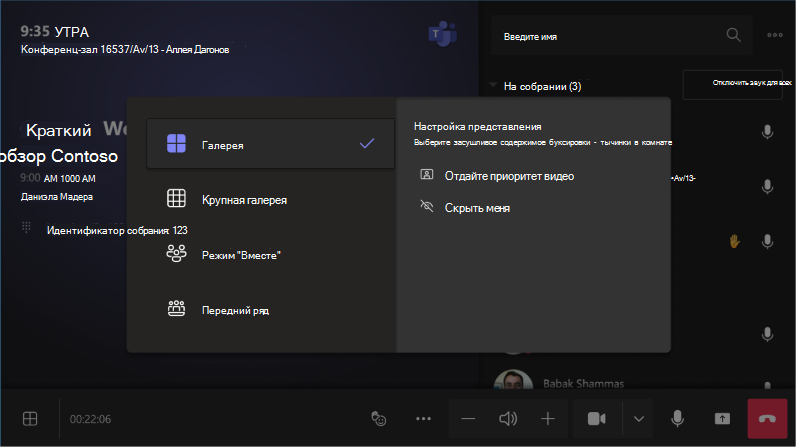This screenshot has height=447, width=796.
Task: Open the layout view button in bottom bar
Action: click(x=30, y=419)
